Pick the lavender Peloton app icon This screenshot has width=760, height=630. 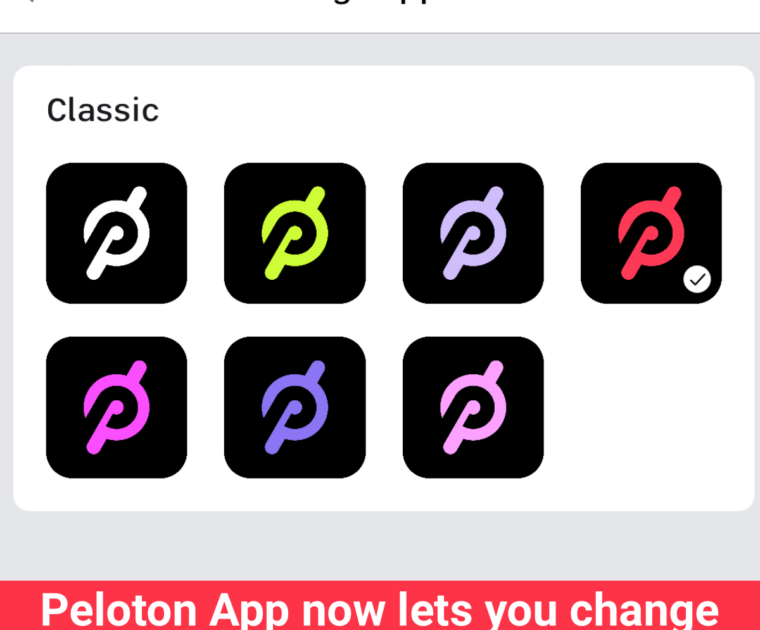(473, 233)
